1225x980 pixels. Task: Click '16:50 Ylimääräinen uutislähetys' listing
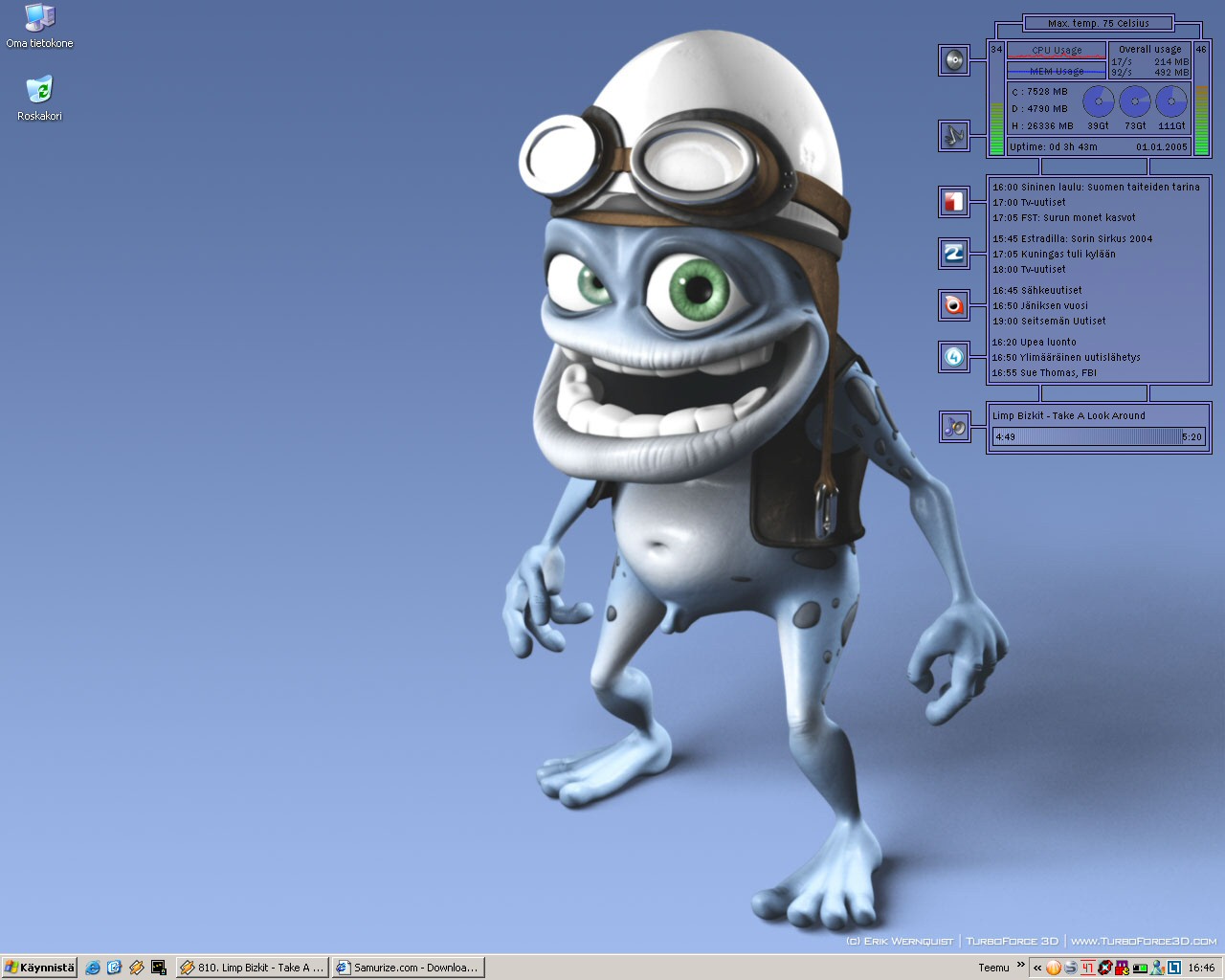(x=1066, y=357)
